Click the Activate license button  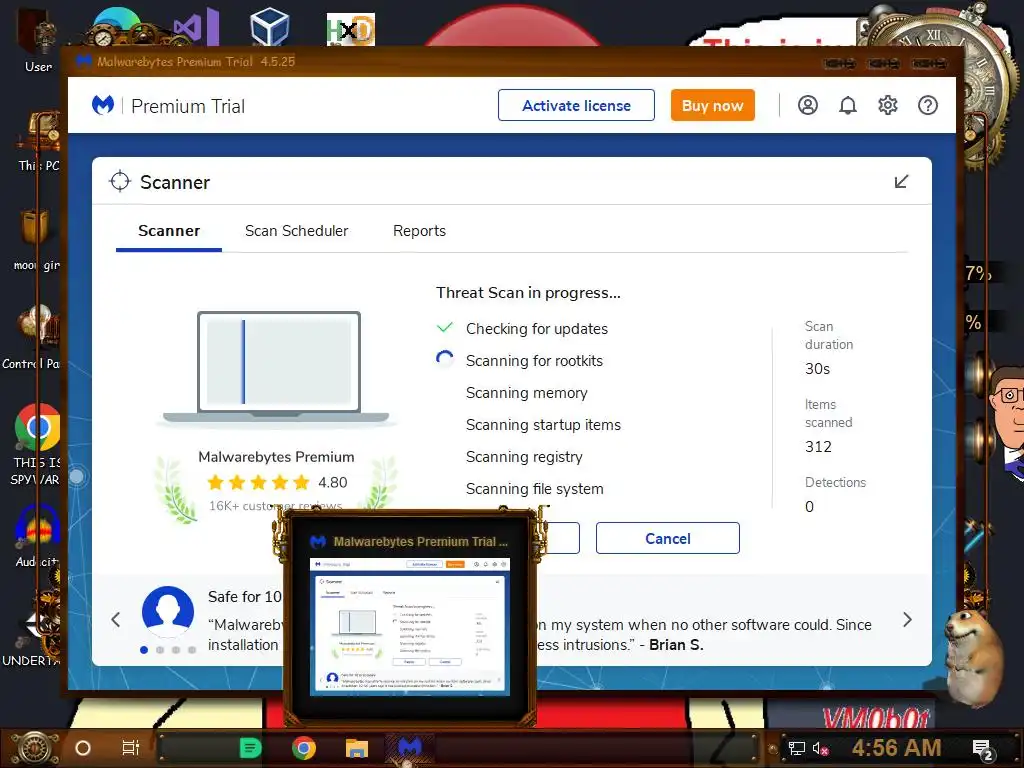coord(576,105)
